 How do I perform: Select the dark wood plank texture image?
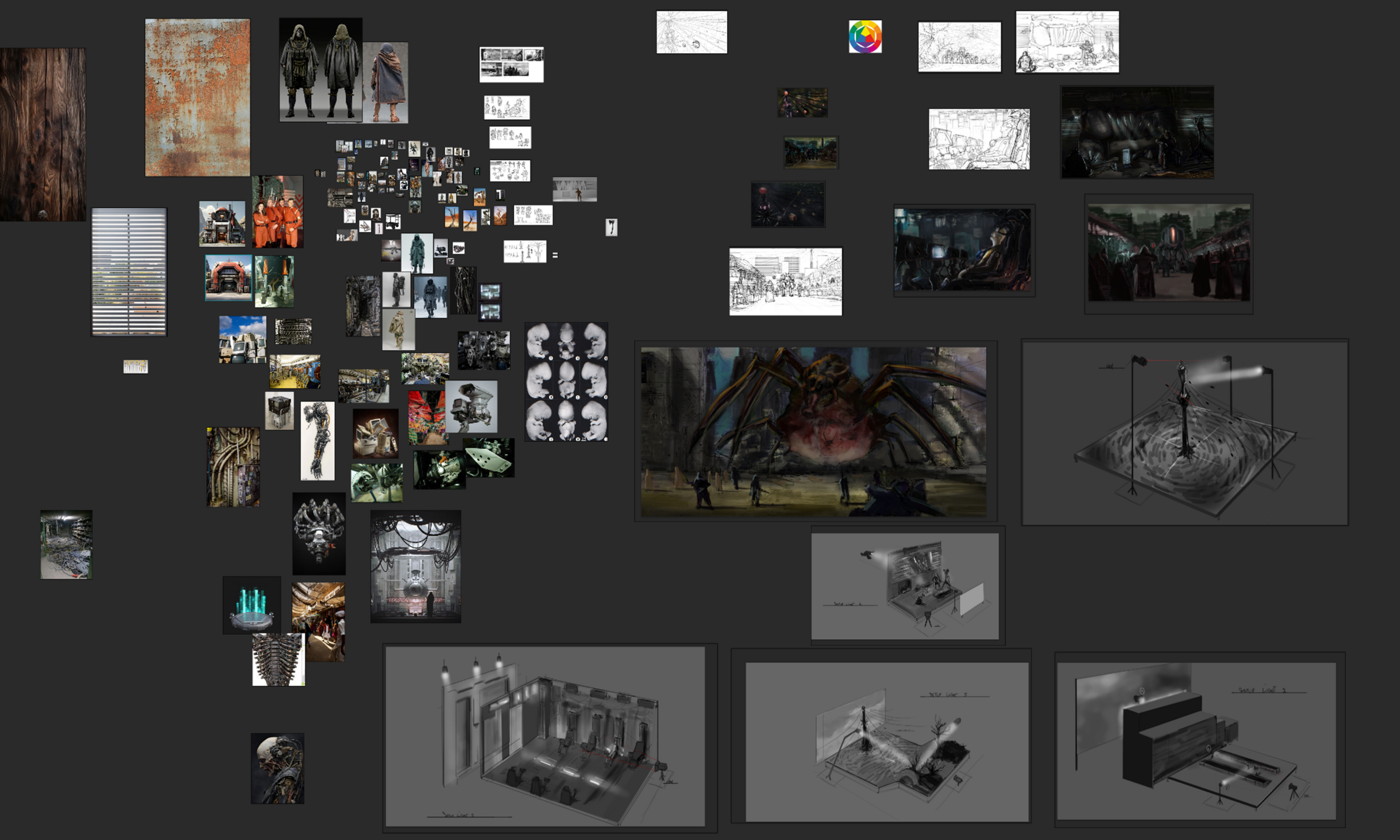coord(43,134)
